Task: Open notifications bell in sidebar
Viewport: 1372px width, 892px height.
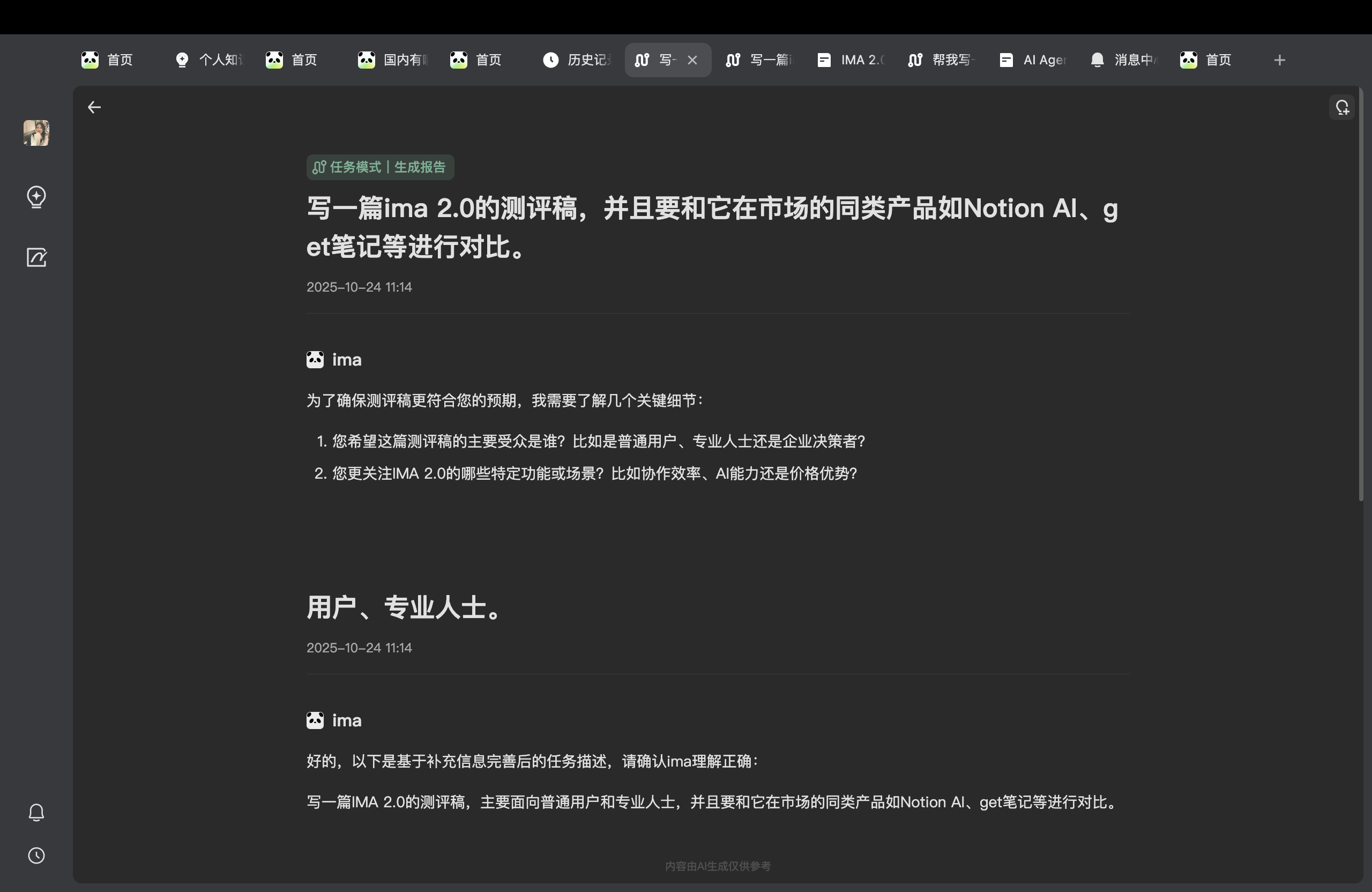Action: coord(36,812)
